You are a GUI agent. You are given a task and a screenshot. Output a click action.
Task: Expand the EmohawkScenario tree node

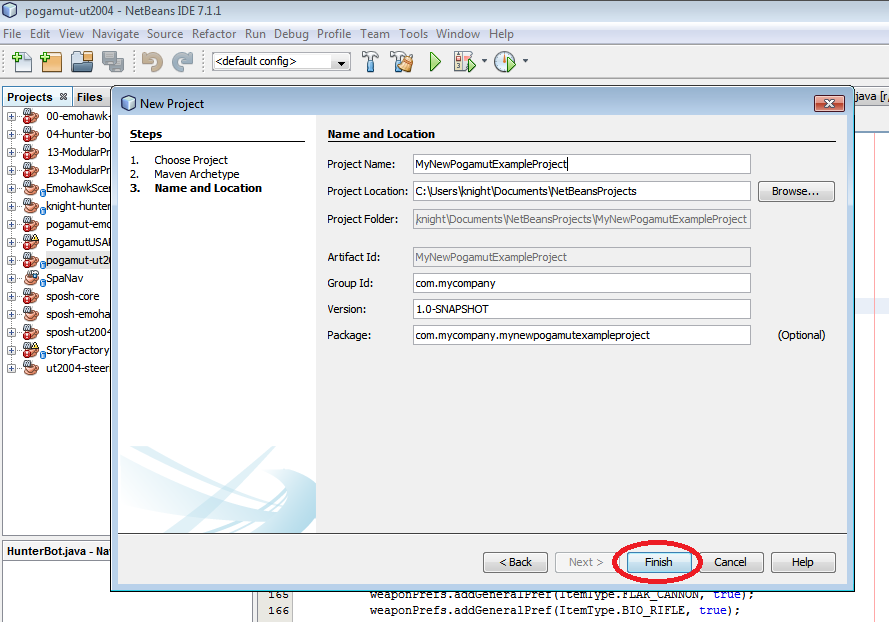click(x=11, y=188)
